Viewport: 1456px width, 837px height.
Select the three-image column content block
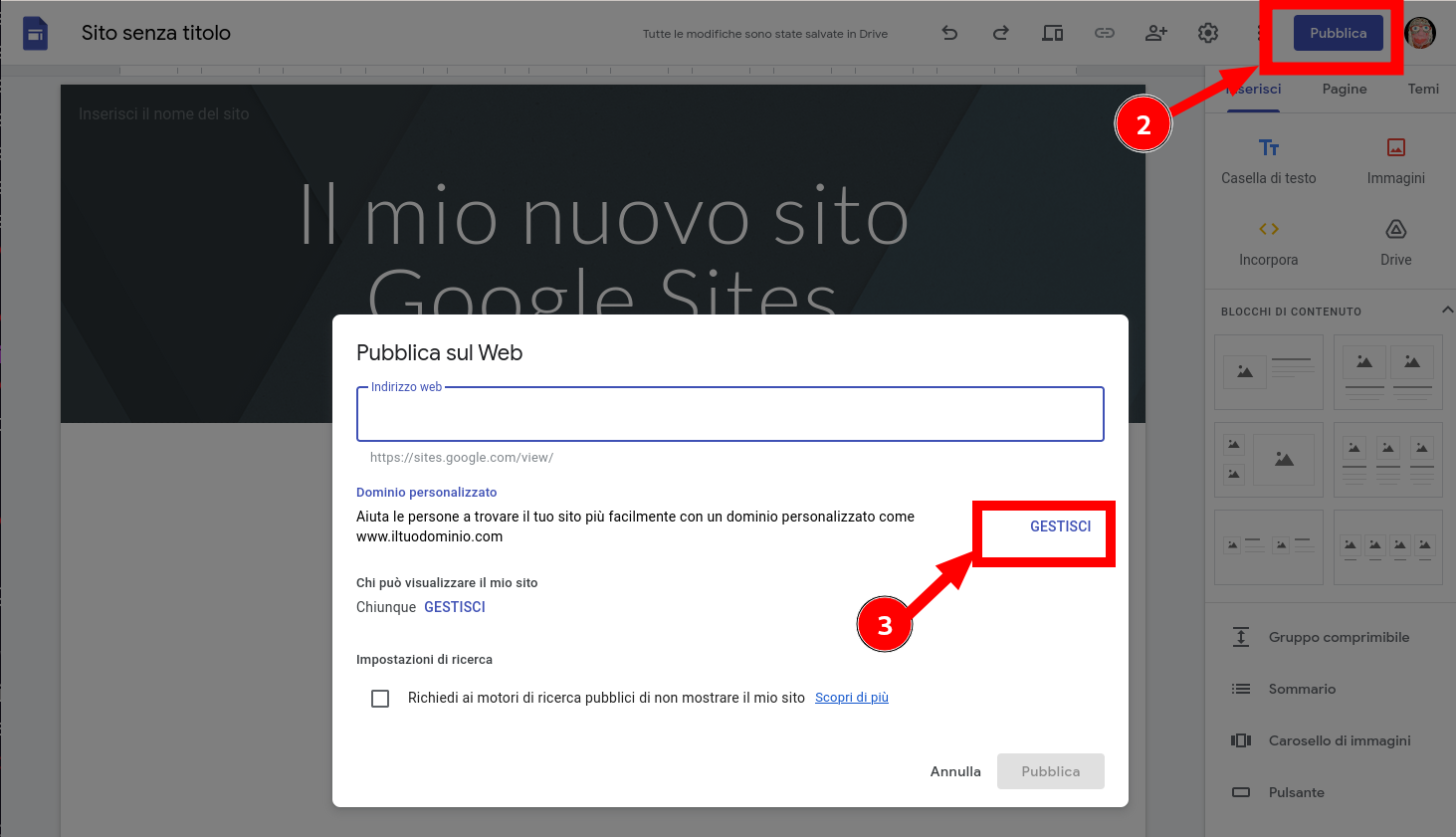click(1388, 460)
